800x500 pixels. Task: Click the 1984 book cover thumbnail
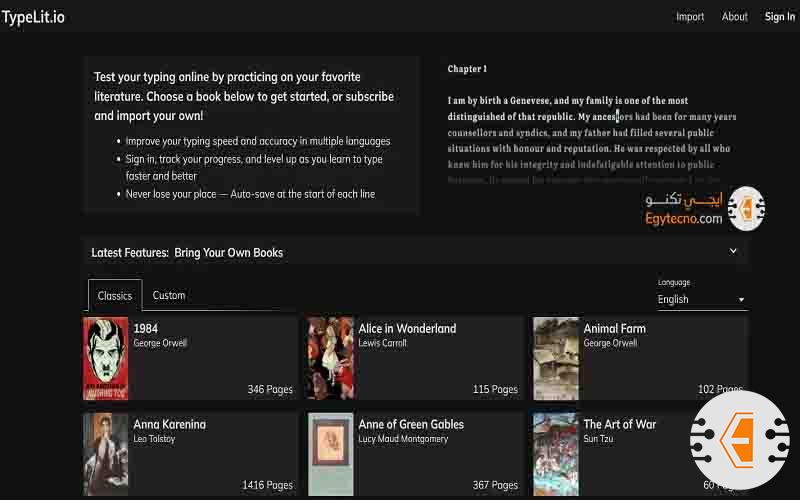(x=106, y=358)
